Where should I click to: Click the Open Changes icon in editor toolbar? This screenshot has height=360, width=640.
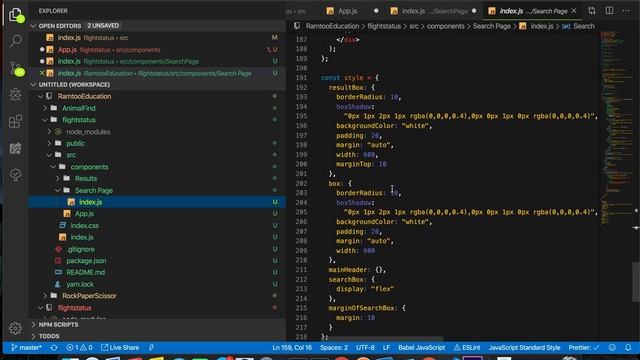tap(592, 11)
